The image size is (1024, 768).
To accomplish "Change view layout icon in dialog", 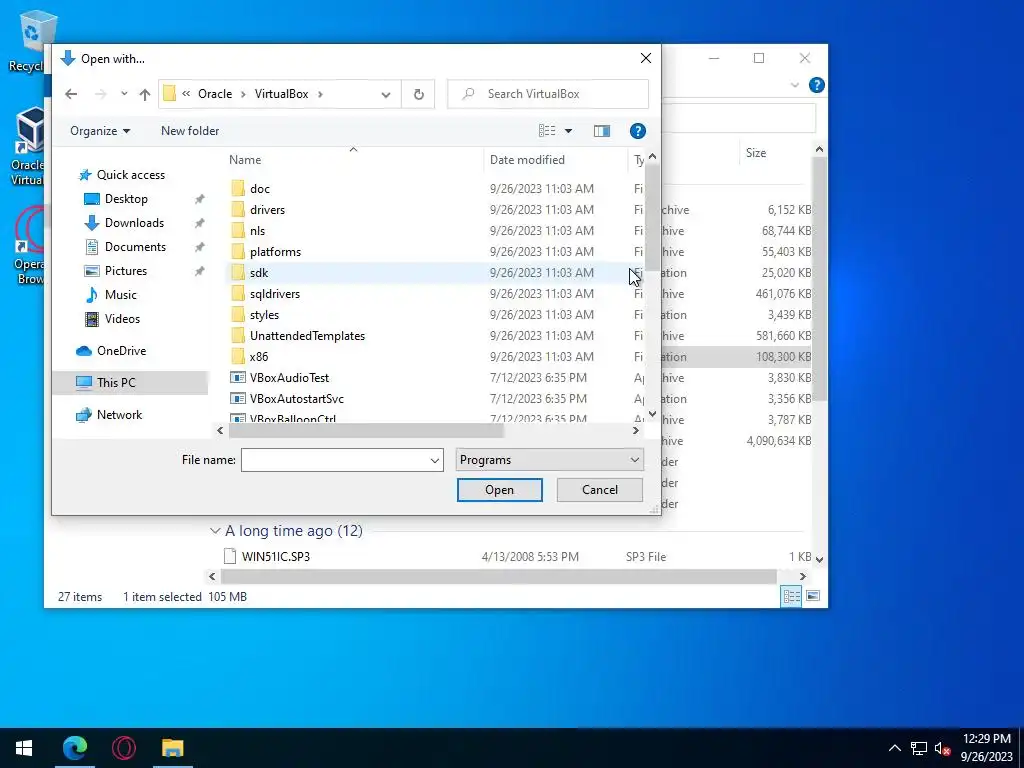I will 547,131.
